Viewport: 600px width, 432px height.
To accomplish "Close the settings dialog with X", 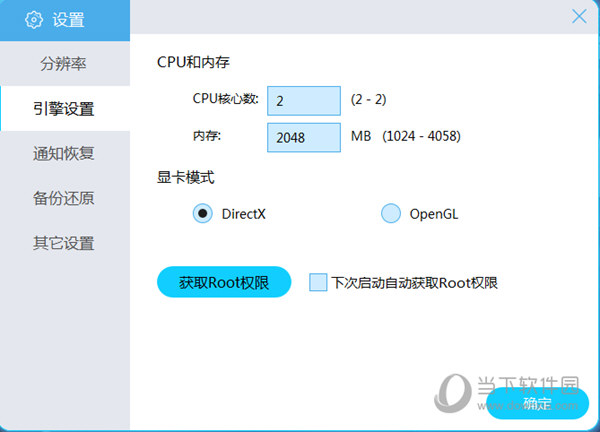I will [579, 16].
